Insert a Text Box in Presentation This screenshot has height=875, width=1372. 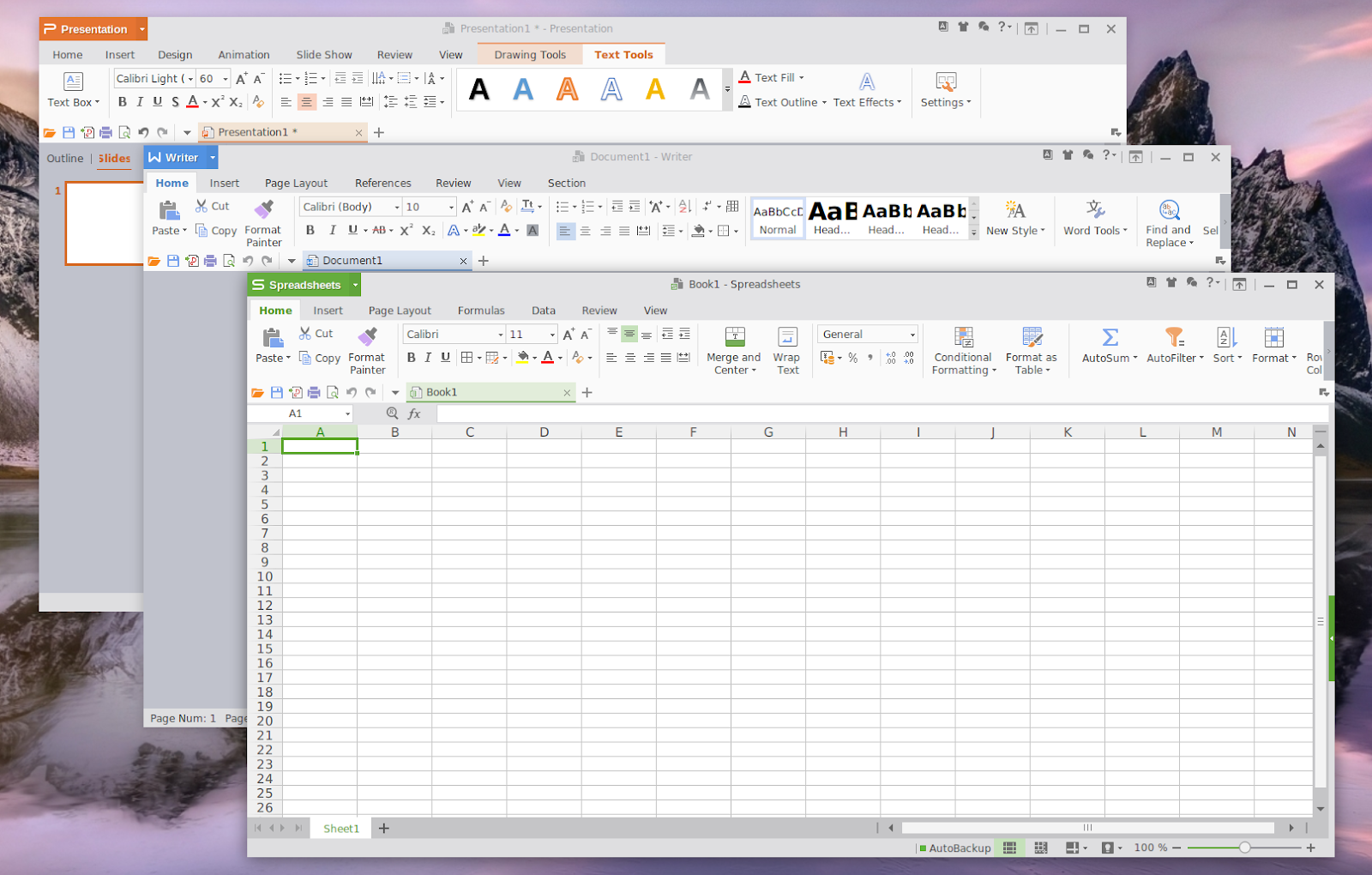click(73, 82)
